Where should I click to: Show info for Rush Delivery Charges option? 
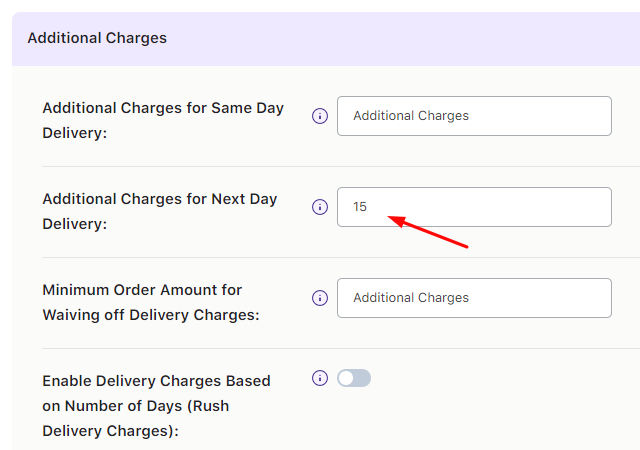(x=320, y=378)
